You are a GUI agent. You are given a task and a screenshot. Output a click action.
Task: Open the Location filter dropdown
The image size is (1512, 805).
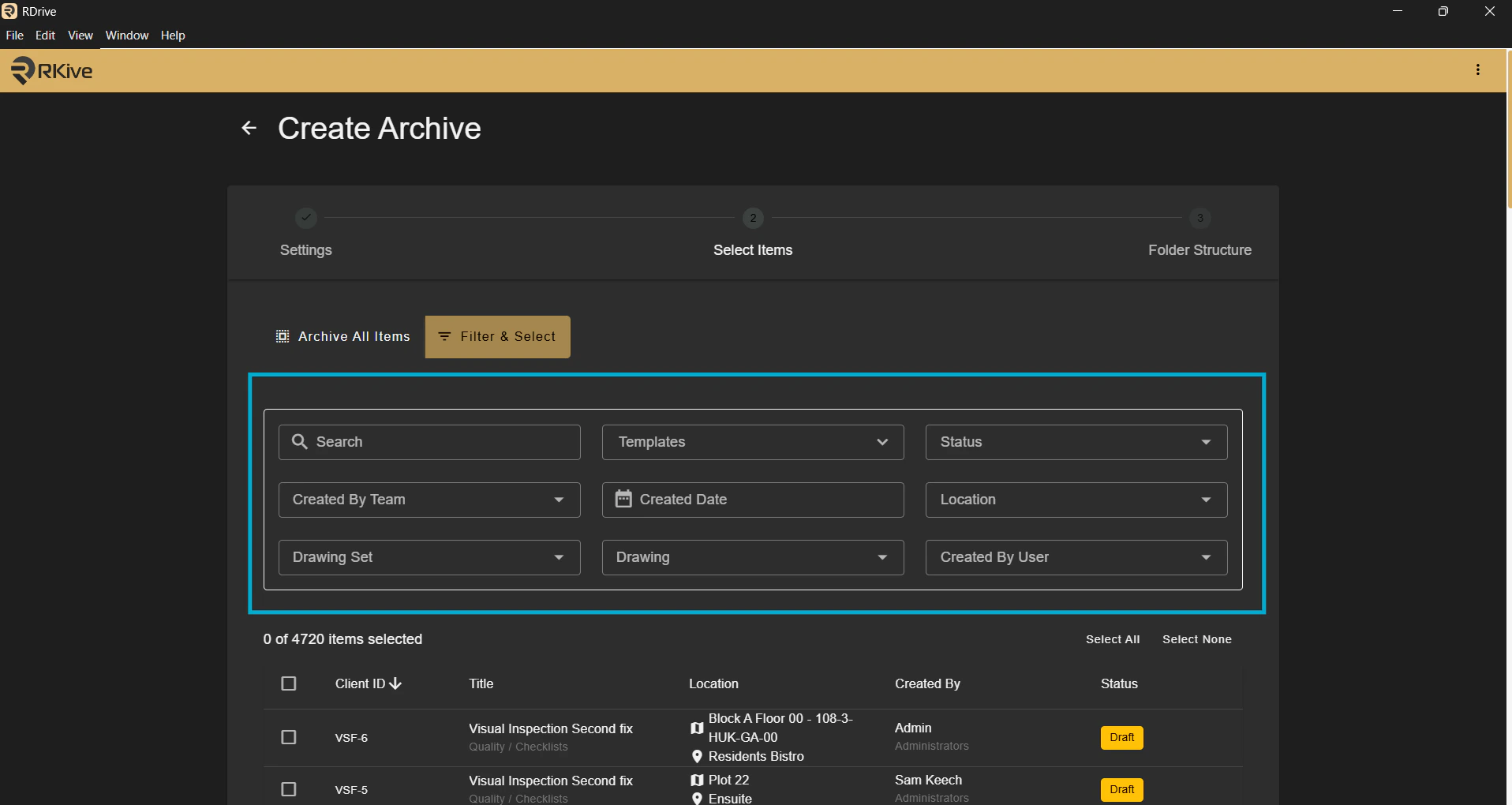pyautogui.click(x=1076, y=500)
